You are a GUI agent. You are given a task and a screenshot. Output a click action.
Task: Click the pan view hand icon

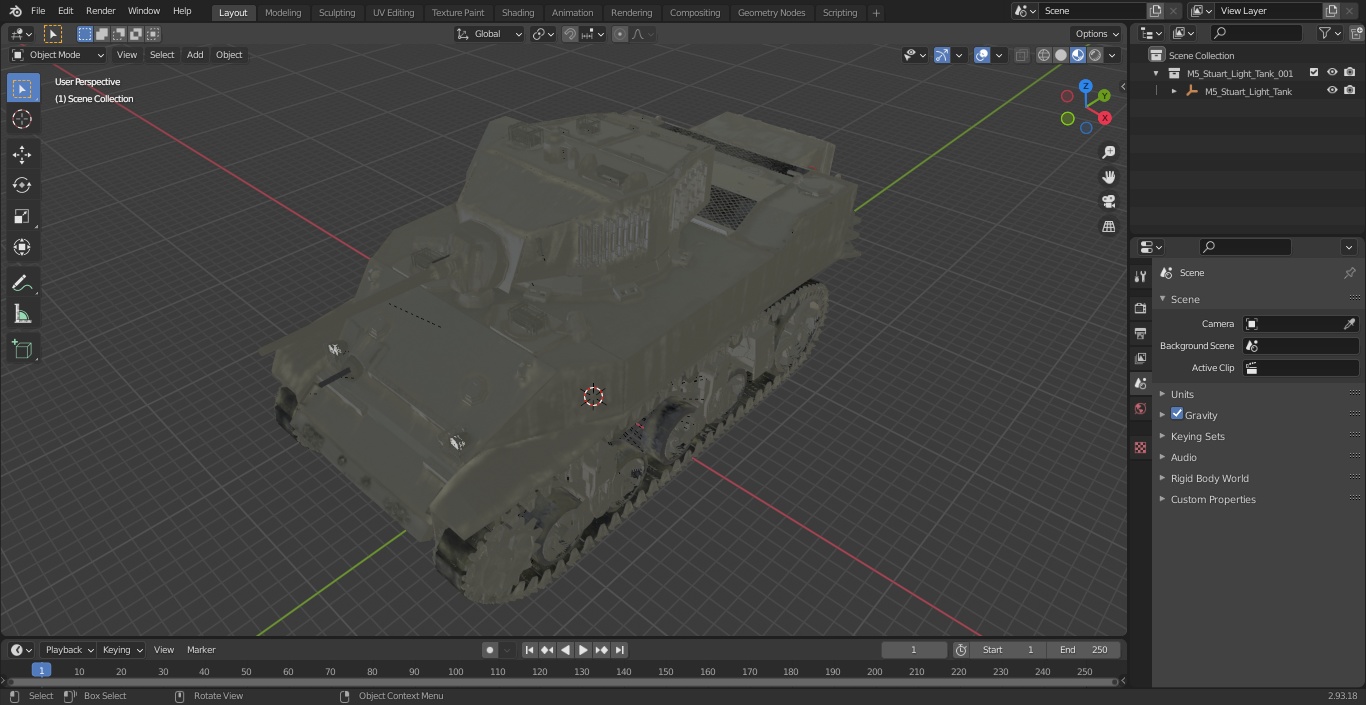coord(1108,177)
